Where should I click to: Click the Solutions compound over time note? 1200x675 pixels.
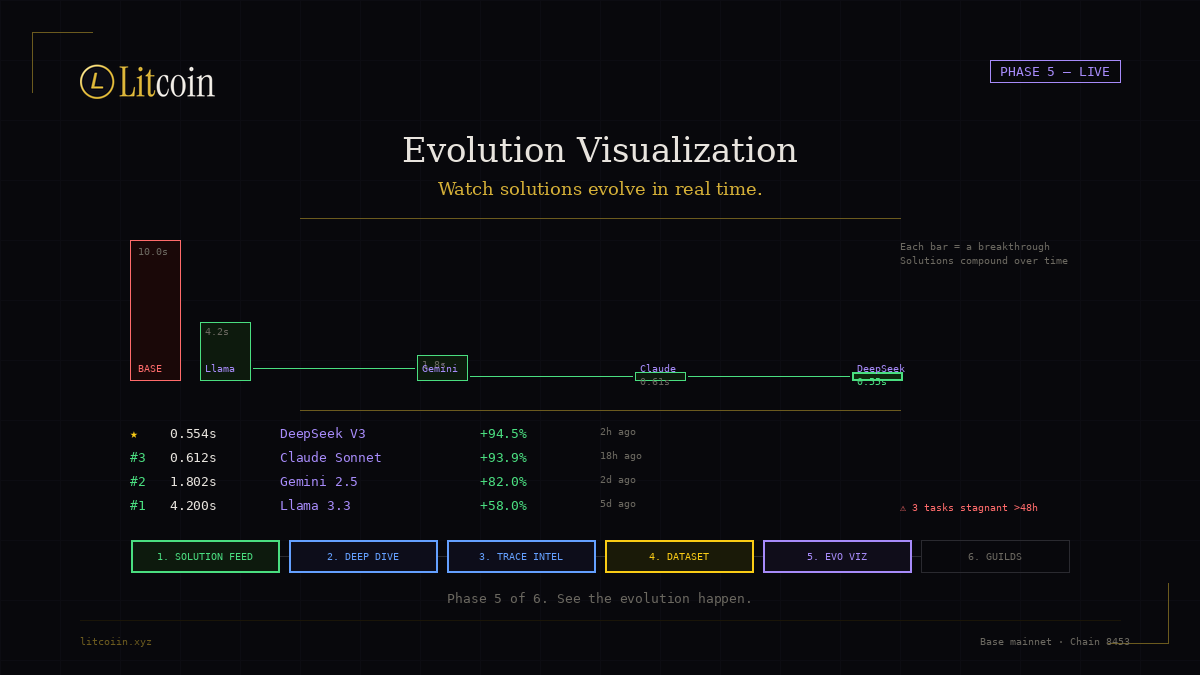tap(984, 261)
